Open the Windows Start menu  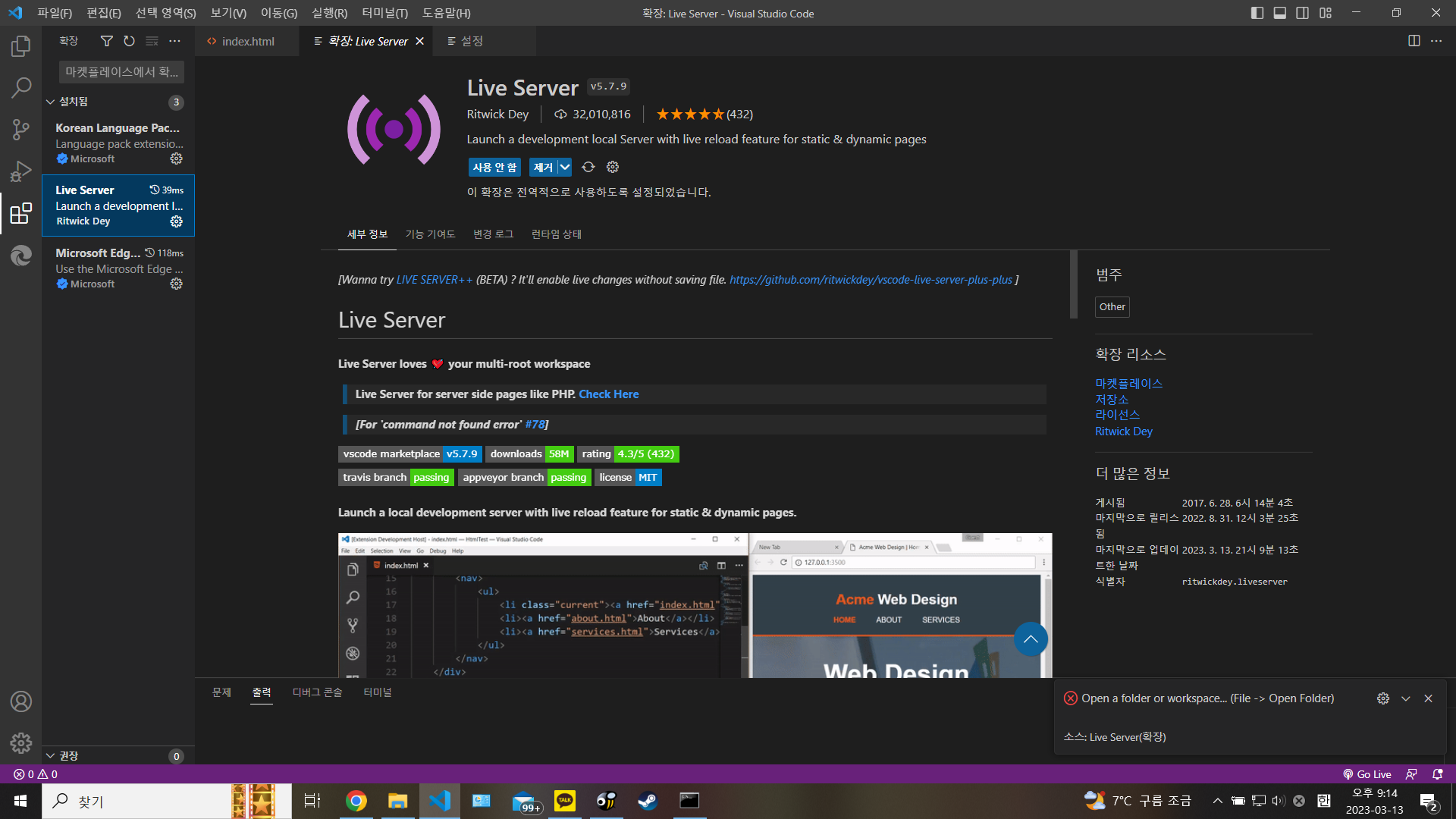tap(20, 801)
